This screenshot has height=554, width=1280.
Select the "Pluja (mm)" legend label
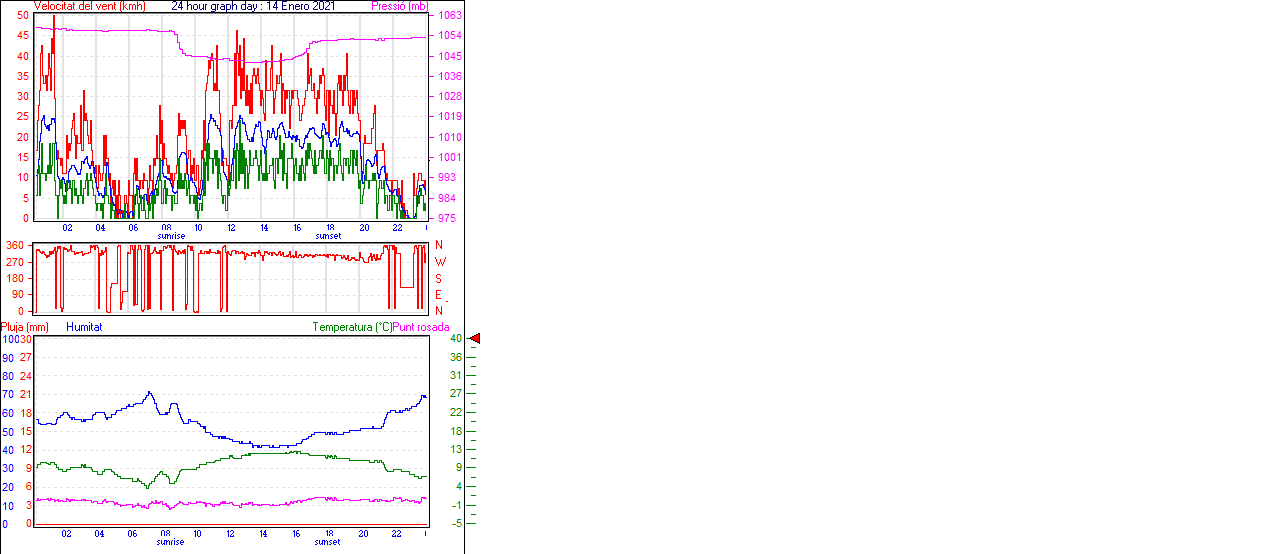point(25,327)
